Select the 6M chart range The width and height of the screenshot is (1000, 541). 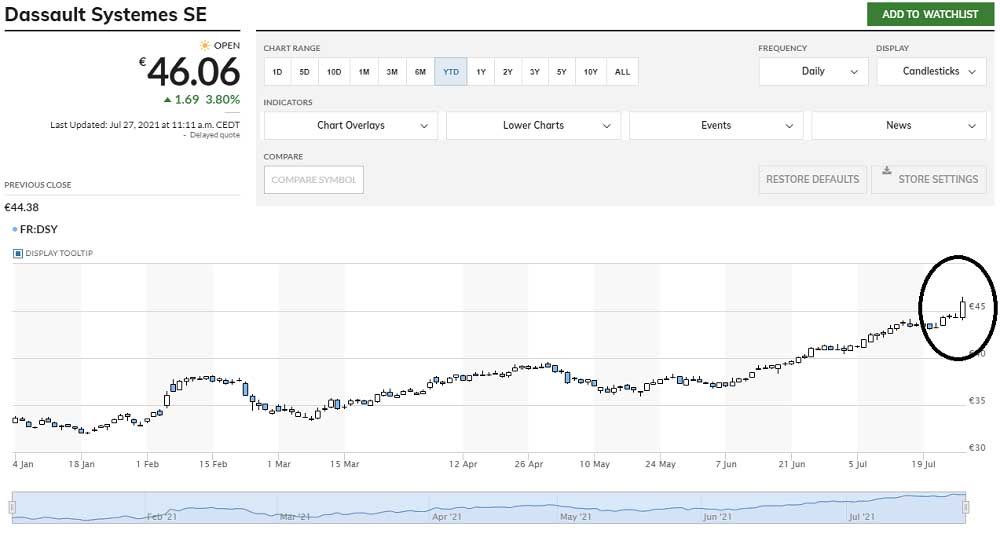point(420,71)
